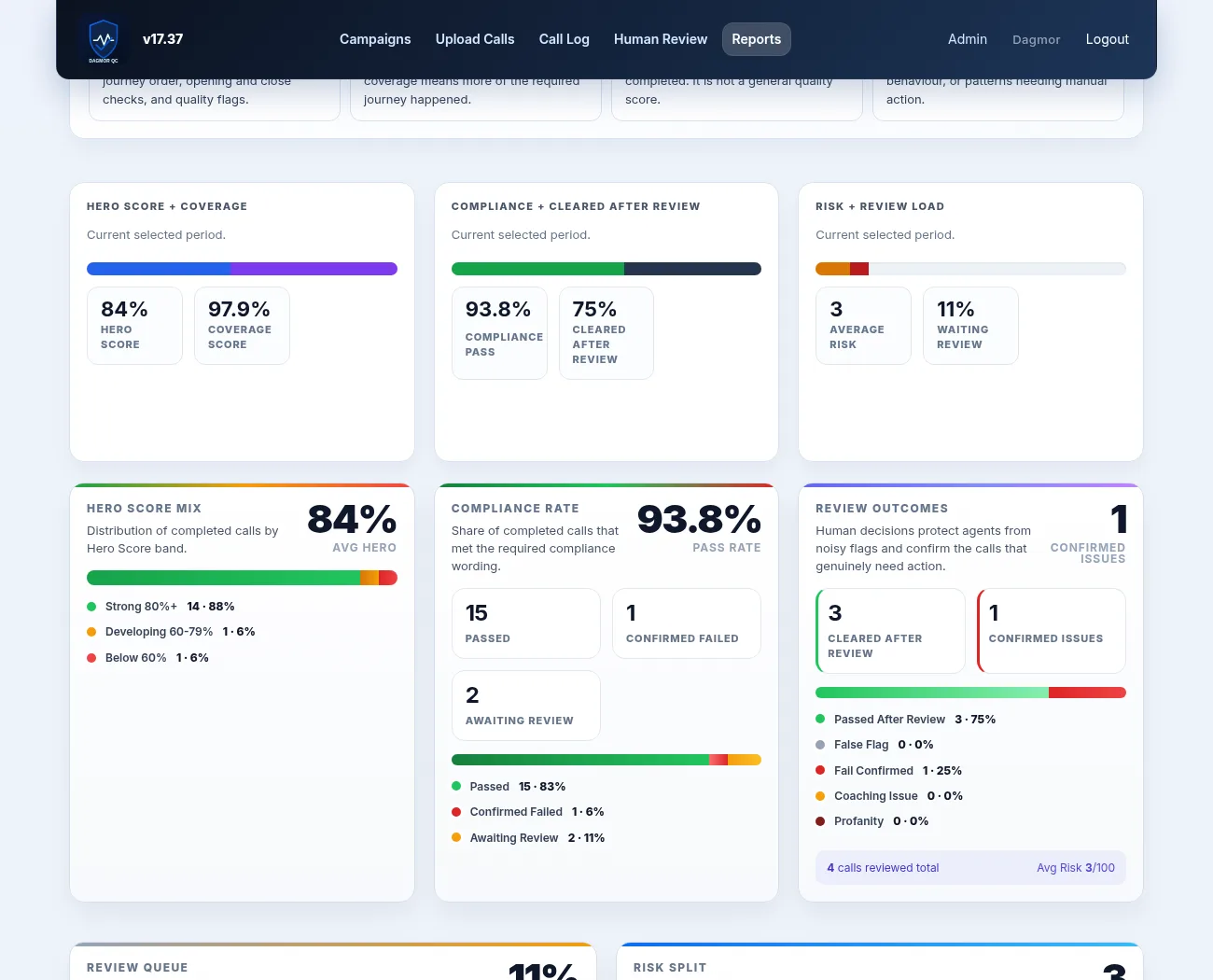Go to Upload Calls
The image size is (1213, 980).
[475, 39]
